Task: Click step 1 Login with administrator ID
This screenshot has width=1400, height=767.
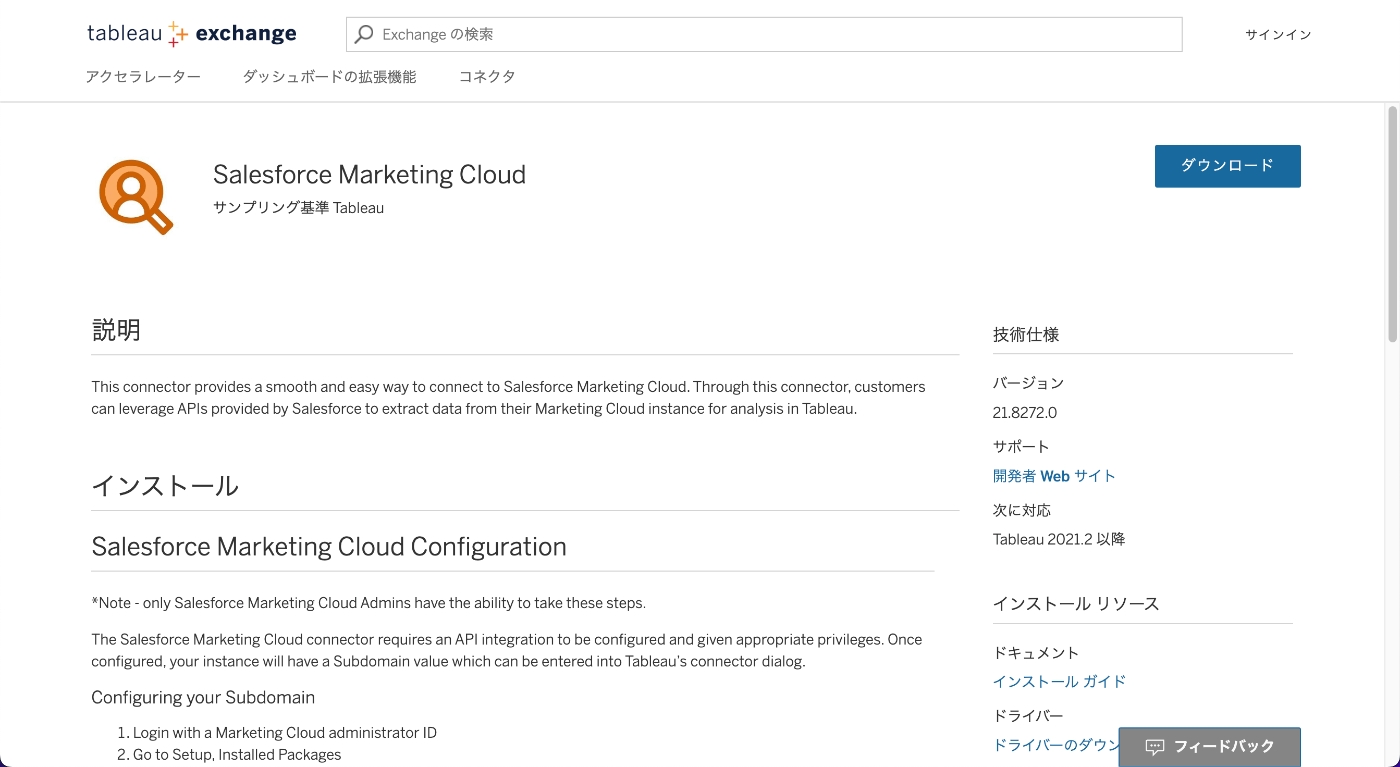Action: (285, 732)
